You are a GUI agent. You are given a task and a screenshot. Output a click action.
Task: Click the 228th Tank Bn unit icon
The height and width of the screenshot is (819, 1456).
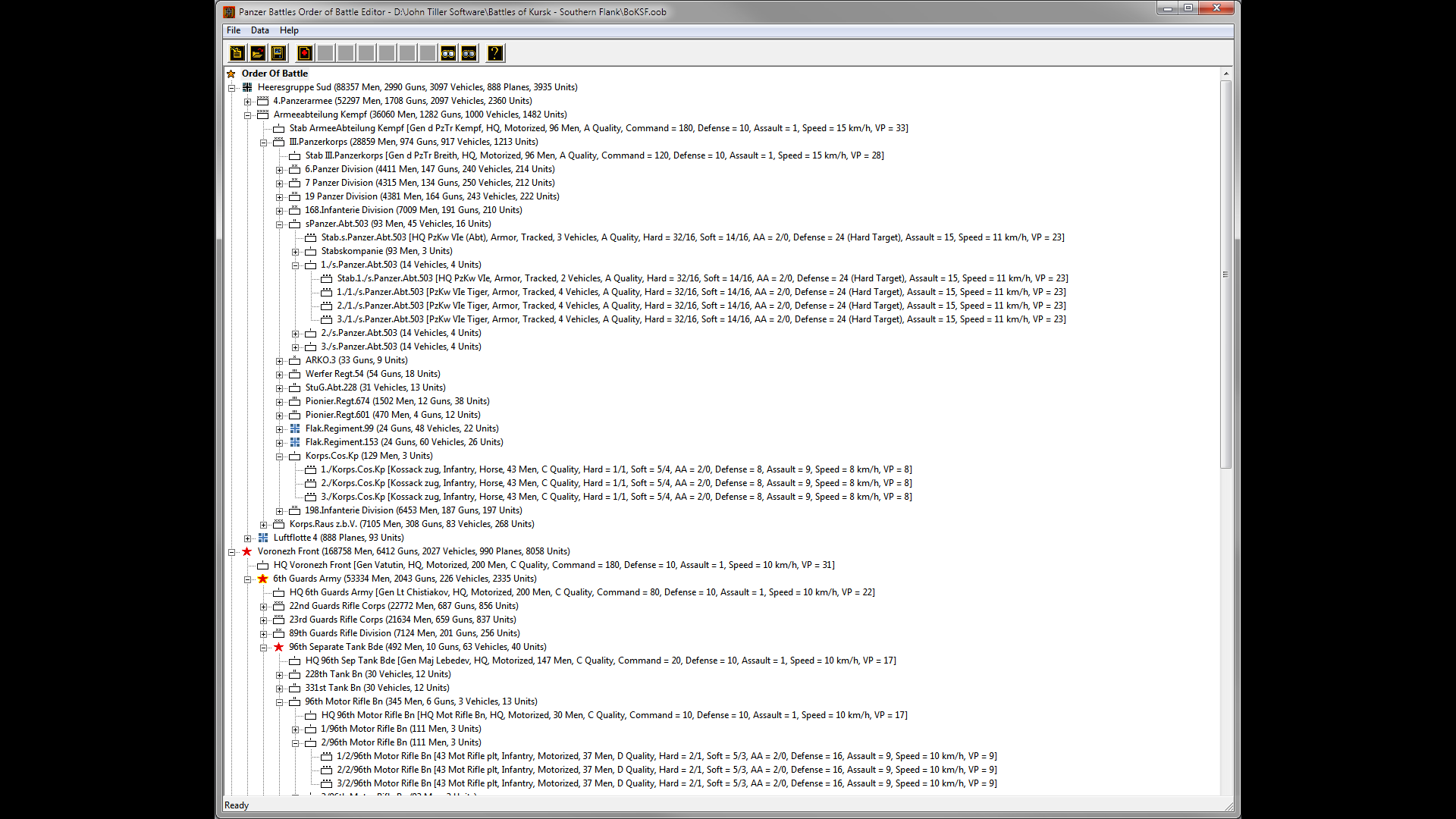[295, 674]
